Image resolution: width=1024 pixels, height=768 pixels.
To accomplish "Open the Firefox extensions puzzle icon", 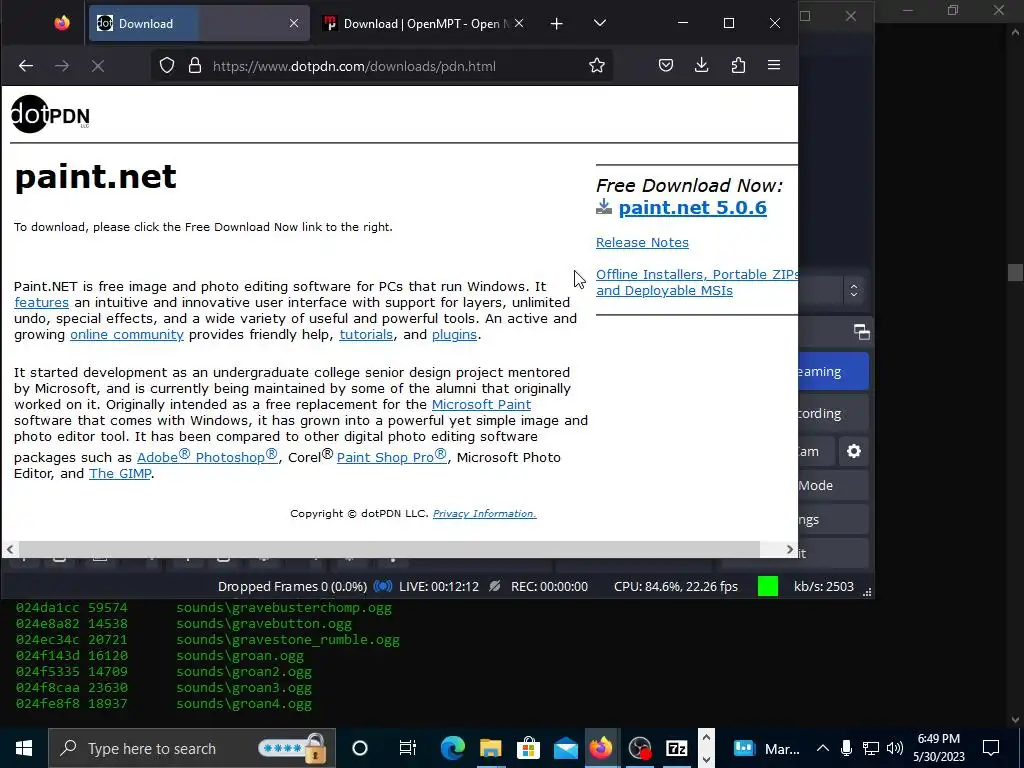I will click(738, 65).
